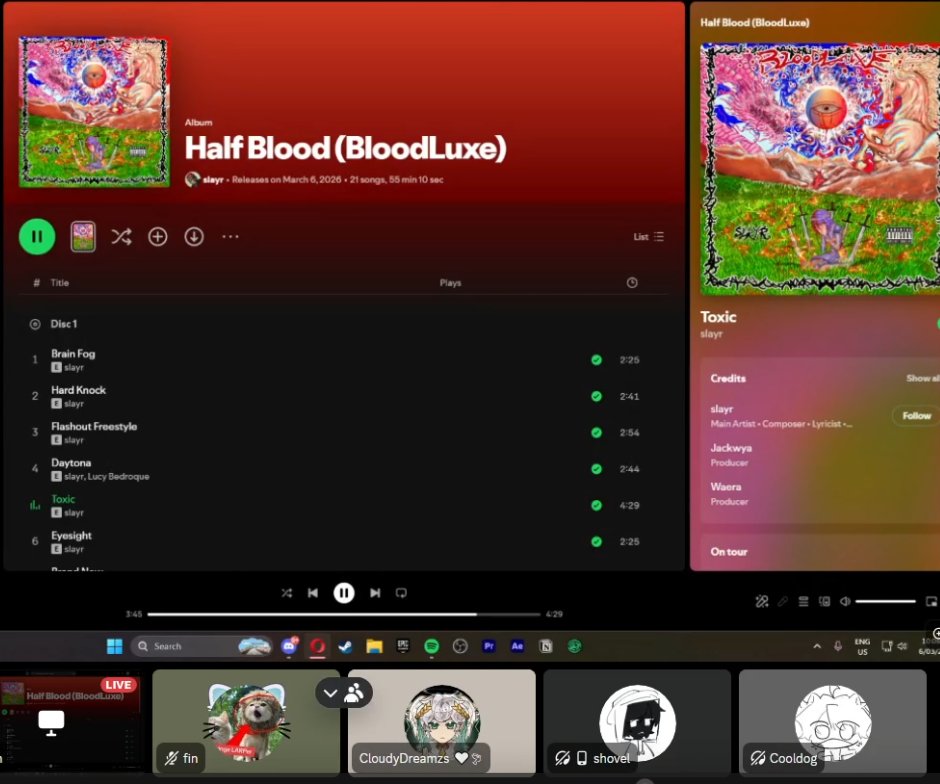Toggle the saved checkmark for Daytona
The height and width of the screenshot is (784, 940).
click(596, 469)
